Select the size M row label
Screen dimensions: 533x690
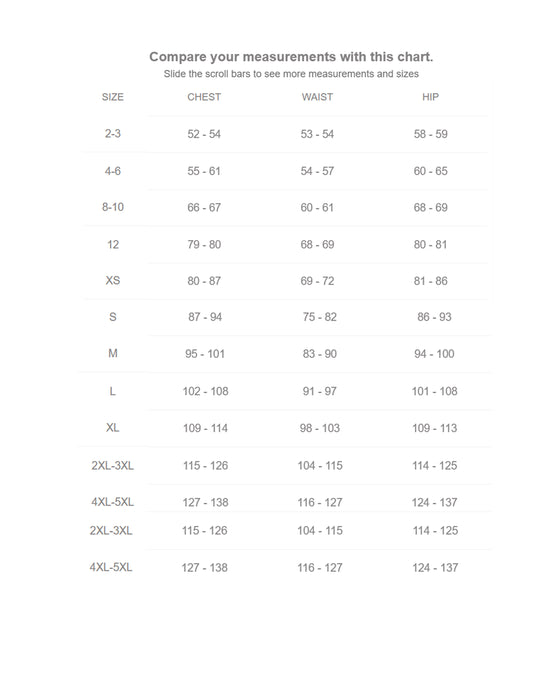[113, 353]
